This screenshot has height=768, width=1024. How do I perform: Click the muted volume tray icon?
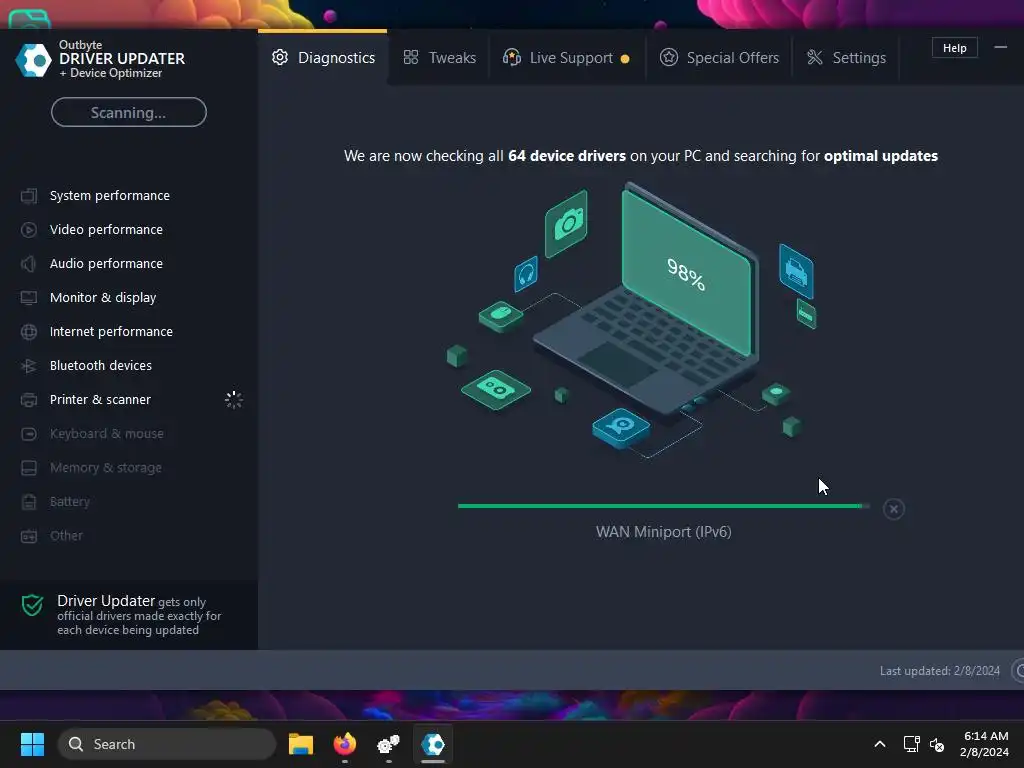click(x=936, y=744)
